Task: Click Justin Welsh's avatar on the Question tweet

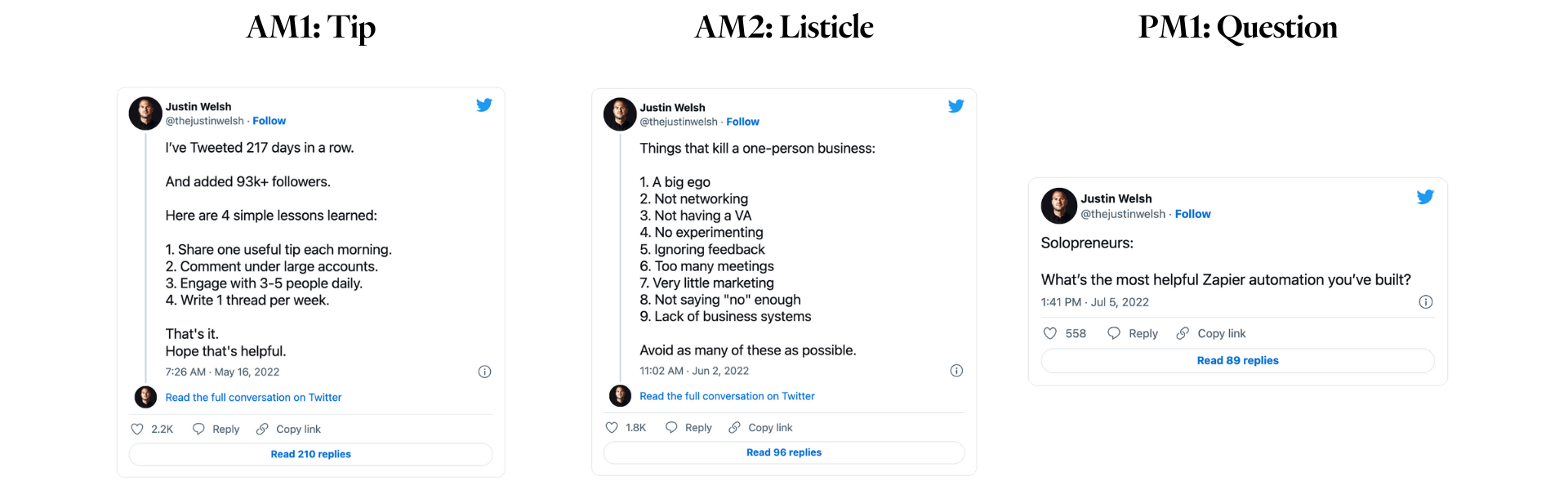Action: pos(1059,206)
